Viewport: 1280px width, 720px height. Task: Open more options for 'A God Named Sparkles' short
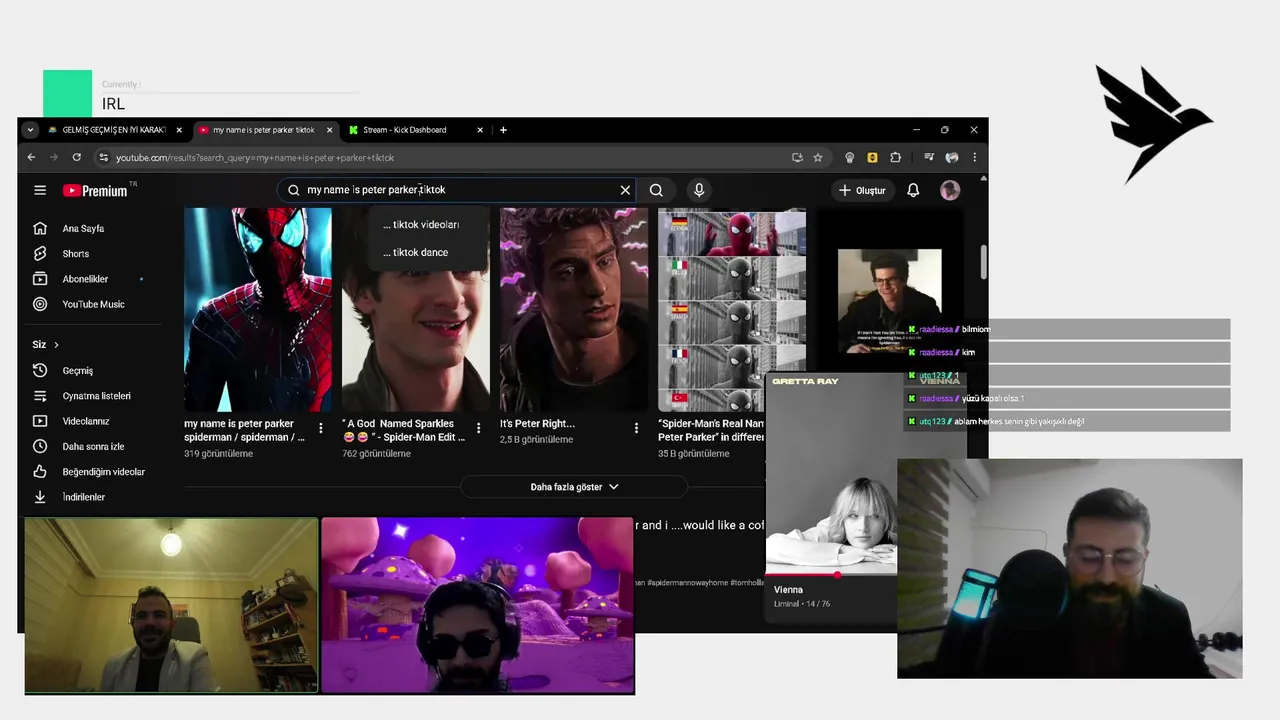click(478, 428)
